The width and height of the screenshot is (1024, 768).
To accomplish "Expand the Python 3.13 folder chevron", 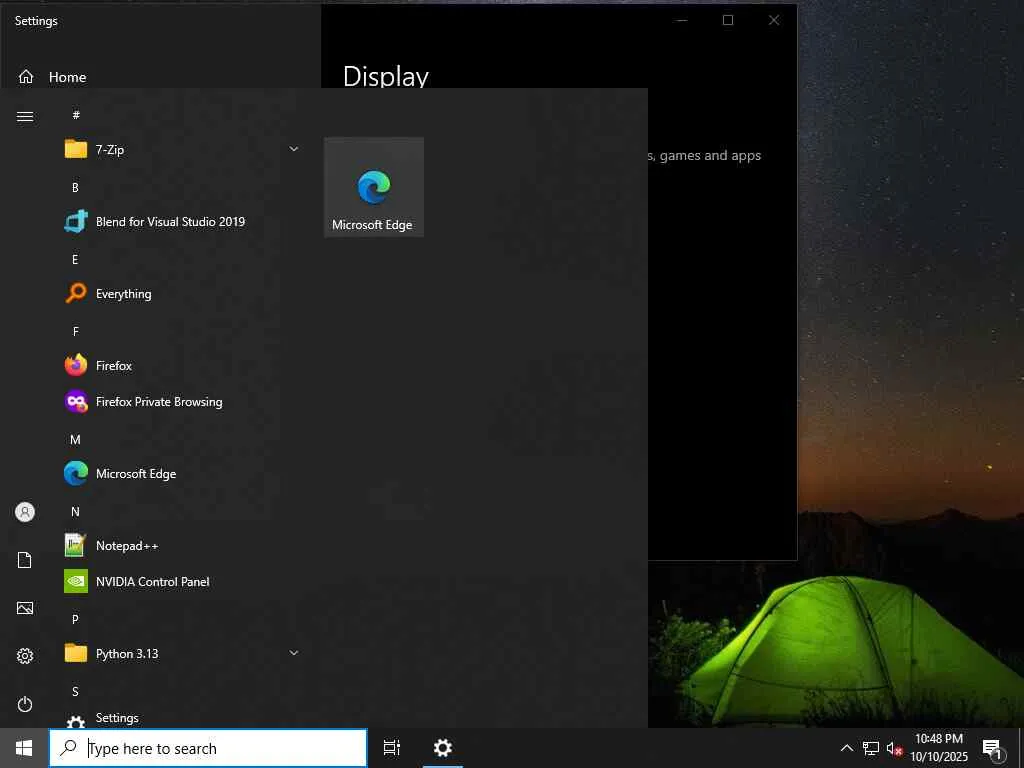I will tap(294, 653).
